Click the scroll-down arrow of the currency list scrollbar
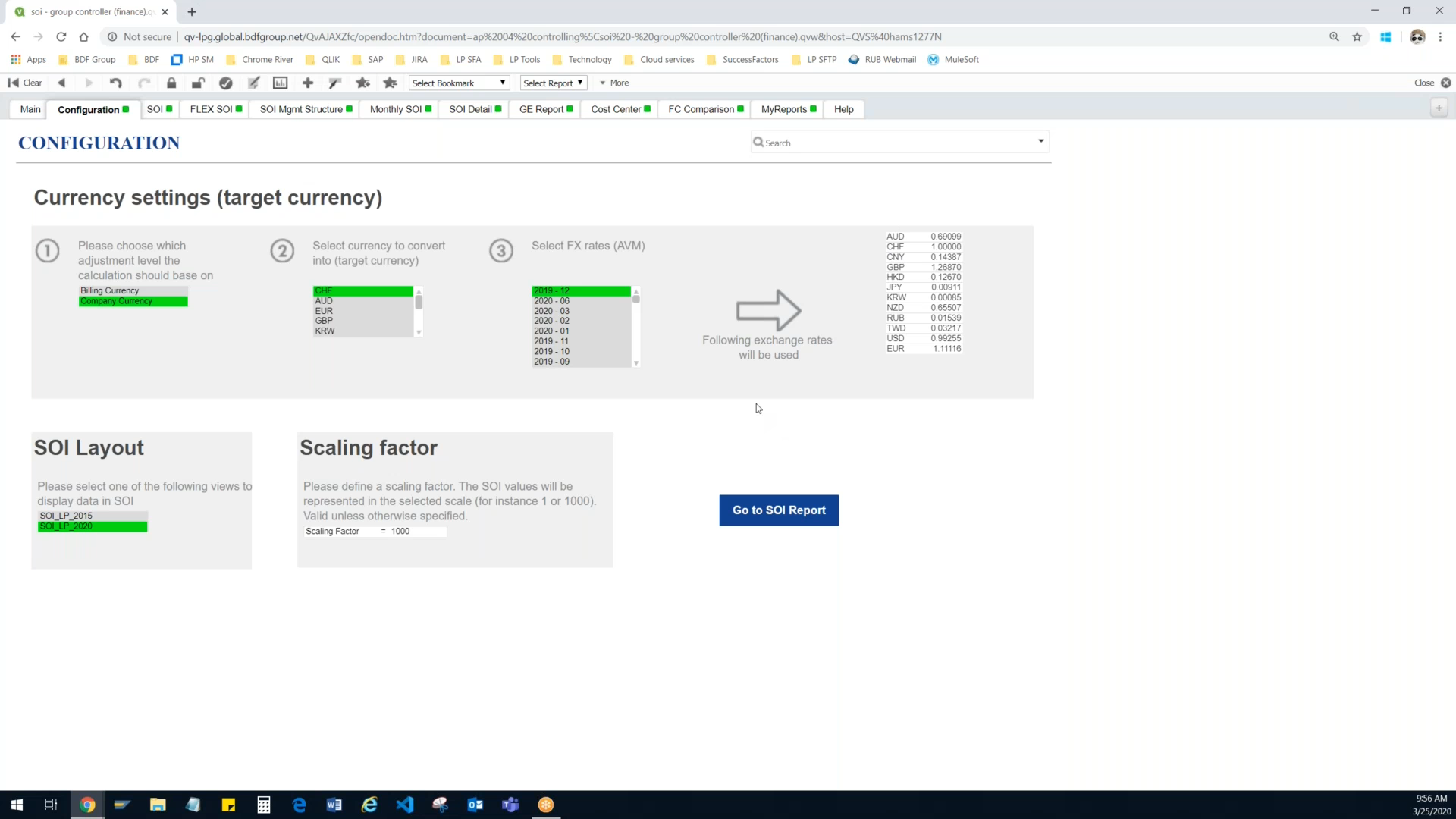Viewport: 1456px width, 819px height. [419, 332]
